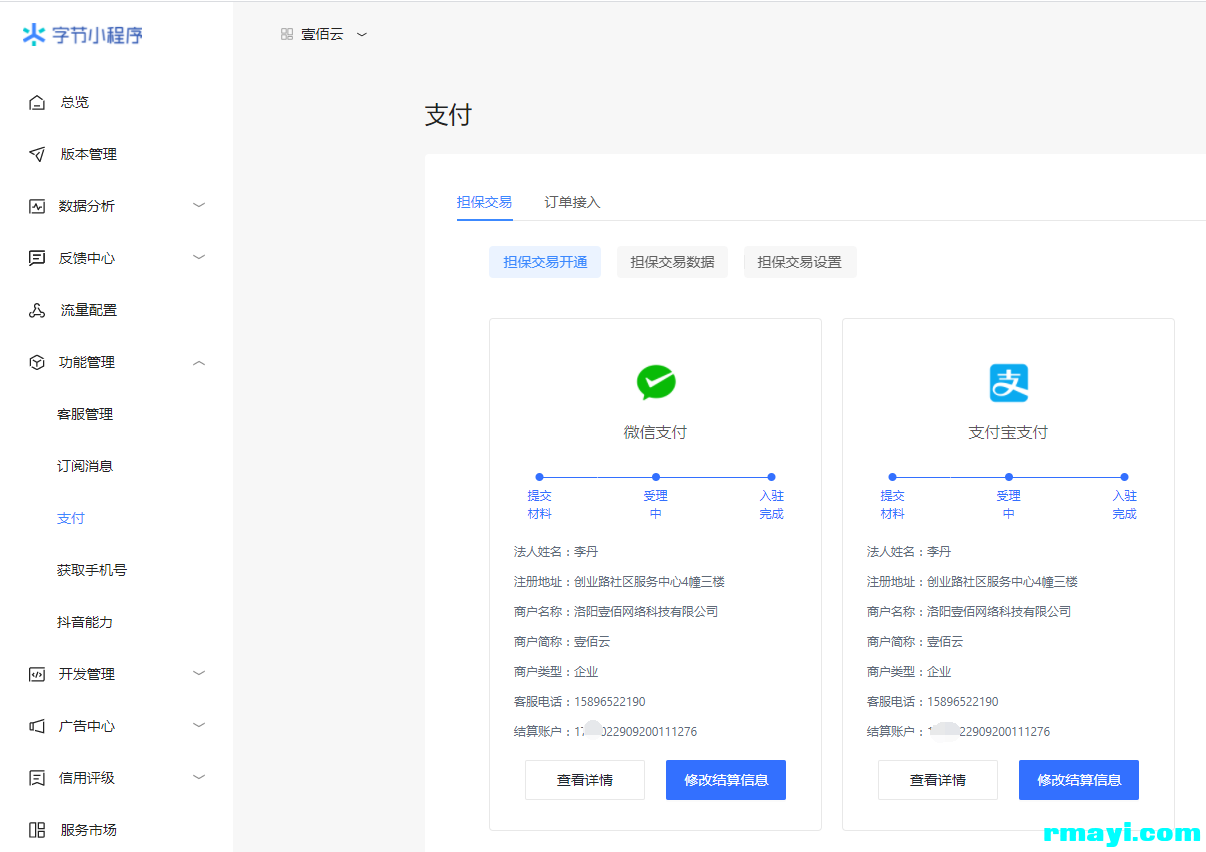Click the 开发管理 code icon
This screenshot has width=1206, height=852.
click(37, 674)
